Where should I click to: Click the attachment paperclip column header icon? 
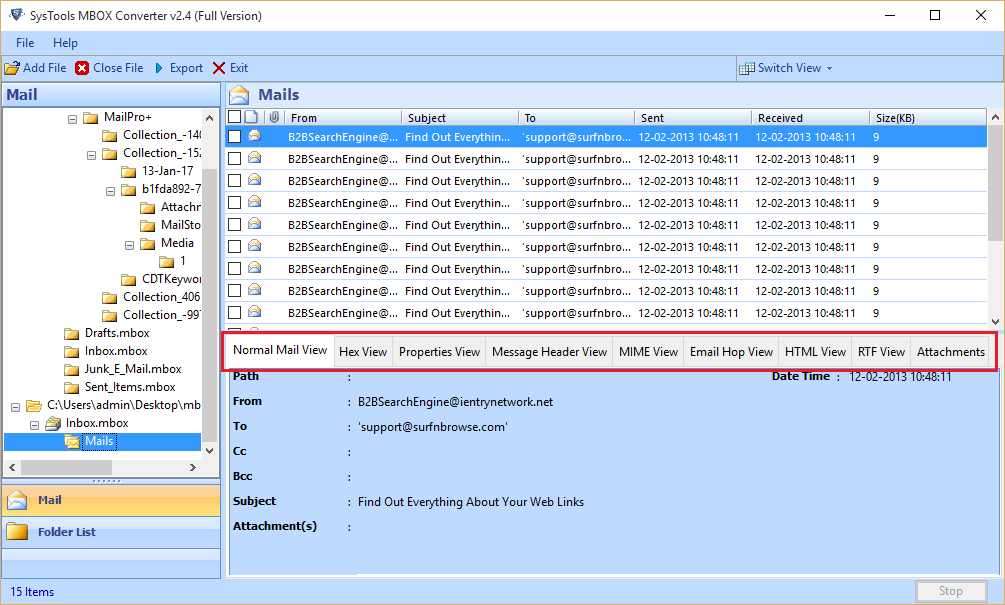point(273,118)
